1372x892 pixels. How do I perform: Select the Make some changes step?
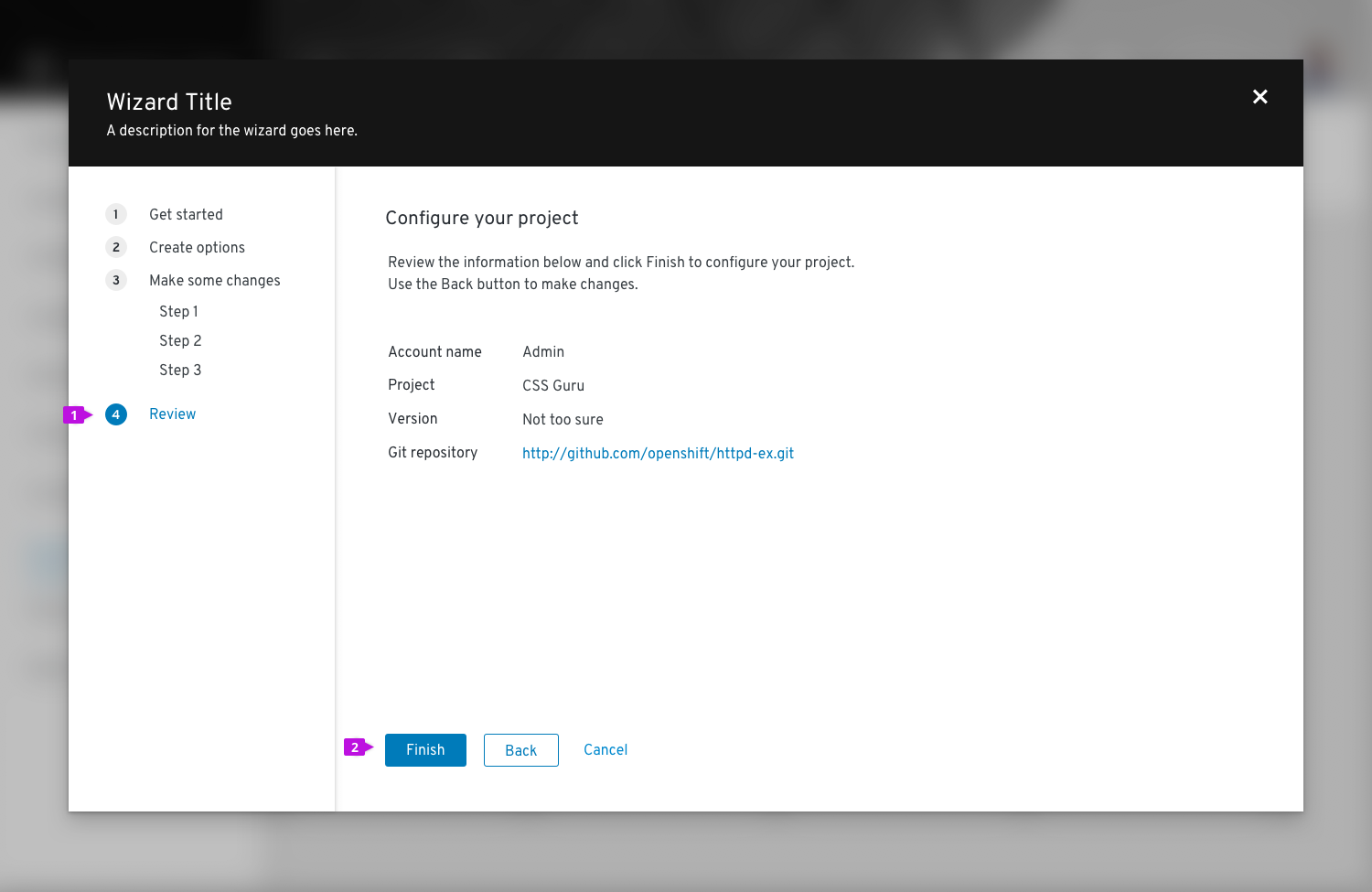coord(215,281)
